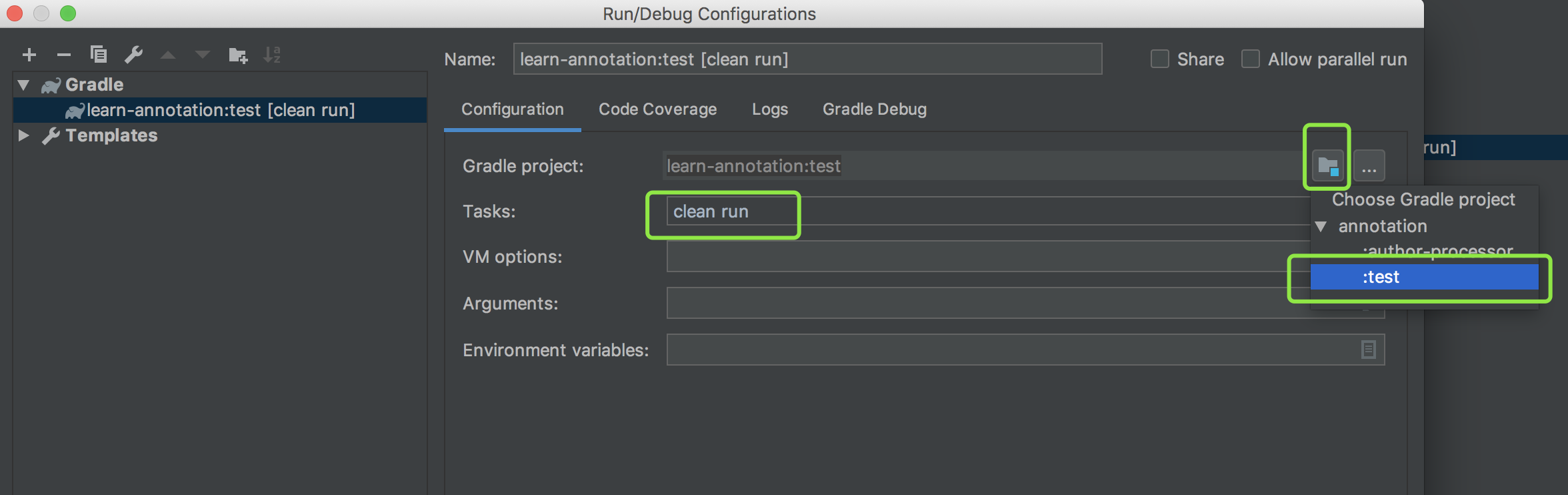Image resolution: width=1568 pixels, height=495 pixels.
Task: Collapse the annotation project node in popup
Action: click(1321, 227)
